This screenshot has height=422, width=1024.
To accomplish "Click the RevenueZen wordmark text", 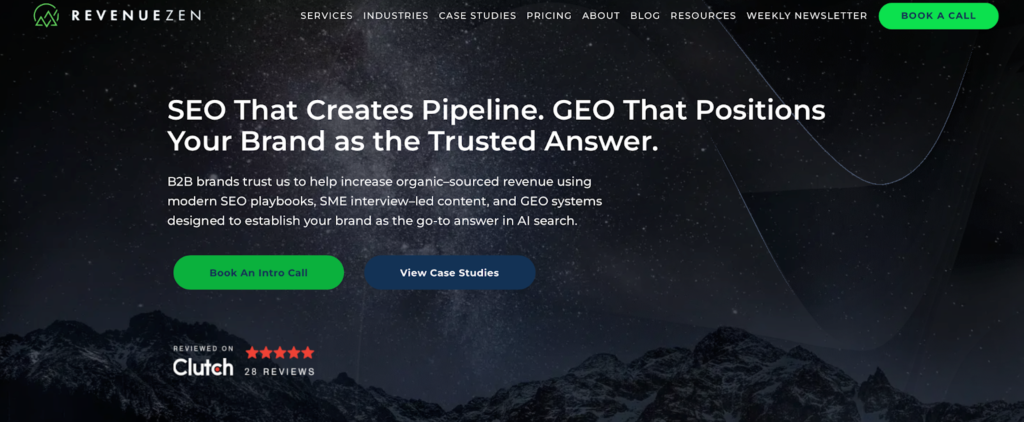I will (x=136, y=15).
